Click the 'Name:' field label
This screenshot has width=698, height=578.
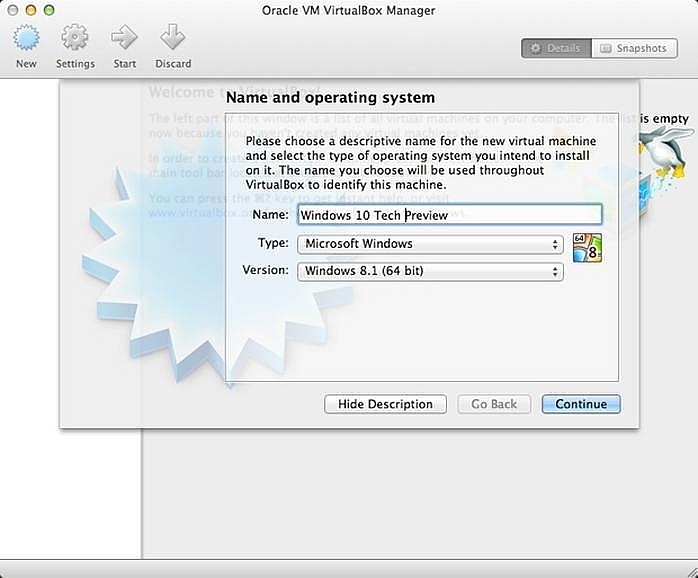[x=271, y=215]
